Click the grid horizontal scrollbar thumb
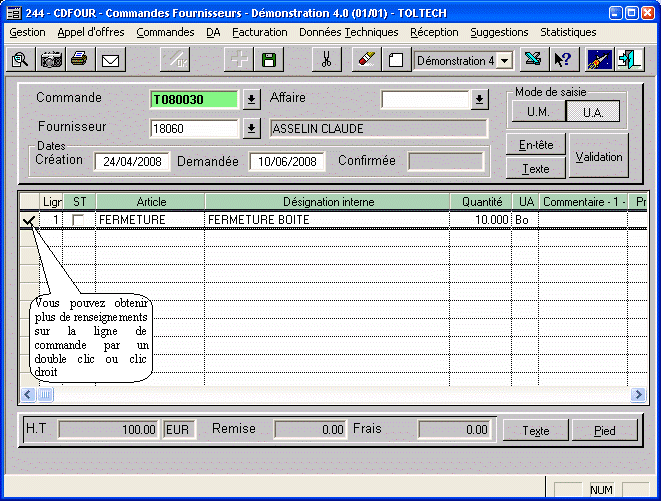Image resolution: width=661 pixels, height=501 pixels. pos(45,395)
